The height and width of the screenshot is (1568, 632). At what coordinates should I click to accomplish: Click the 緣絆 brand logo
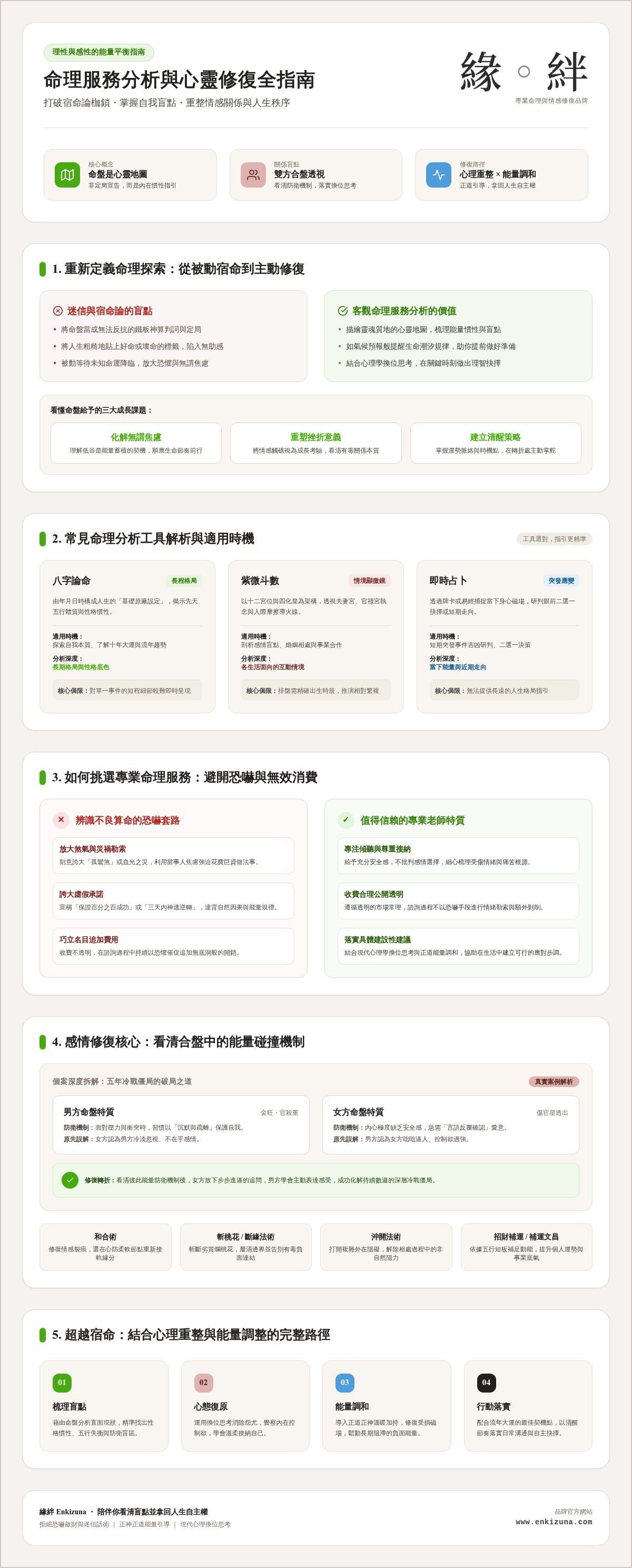[x=524, y=71]
